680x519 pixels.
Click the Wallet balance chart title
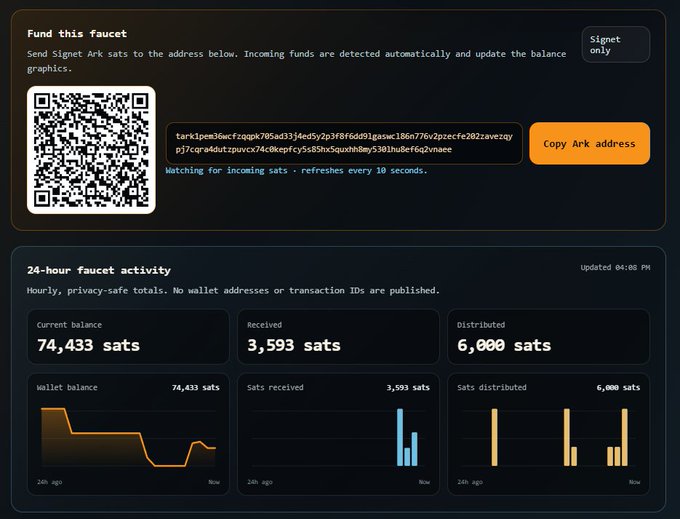click(67, 387)
